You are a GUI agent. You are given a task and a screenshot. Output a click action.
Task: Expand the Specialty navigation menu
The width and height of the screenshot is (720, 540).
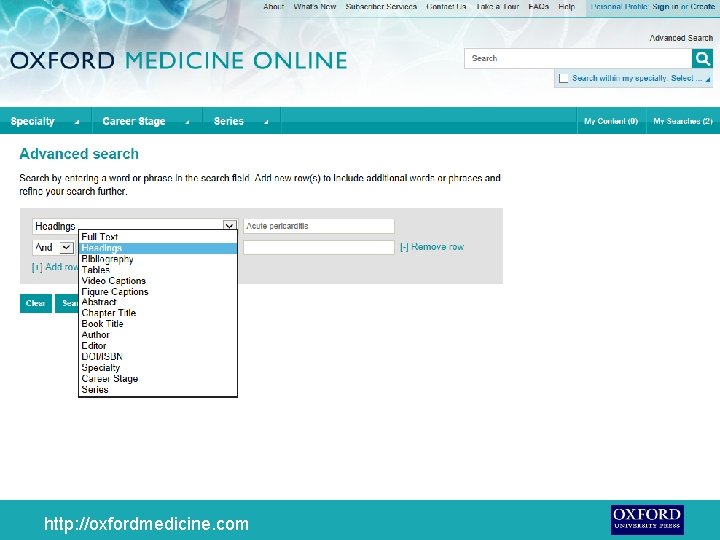click(45, 121)
